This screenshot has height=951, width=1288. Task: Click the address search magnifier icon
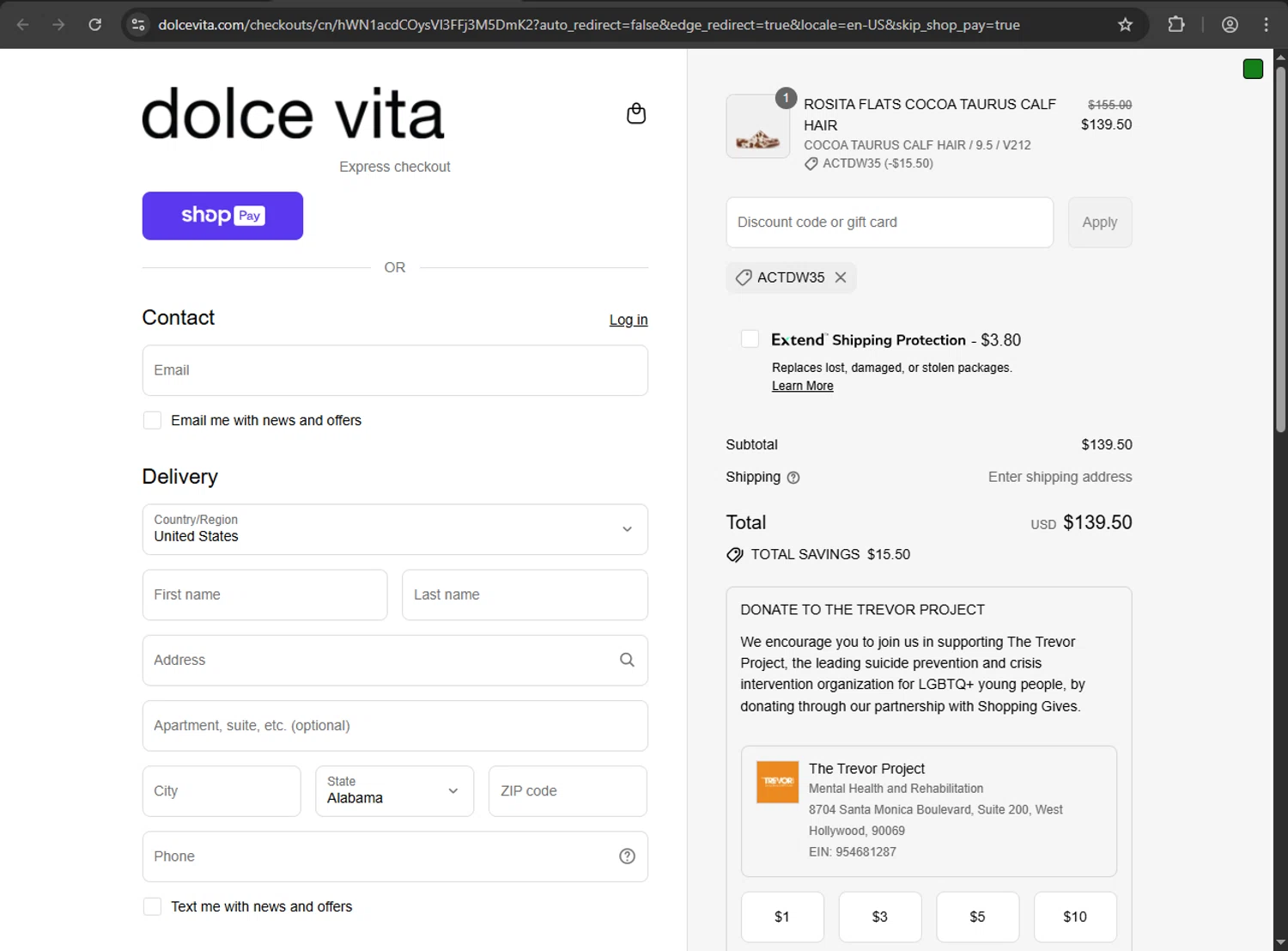click(x=627, y=660)
